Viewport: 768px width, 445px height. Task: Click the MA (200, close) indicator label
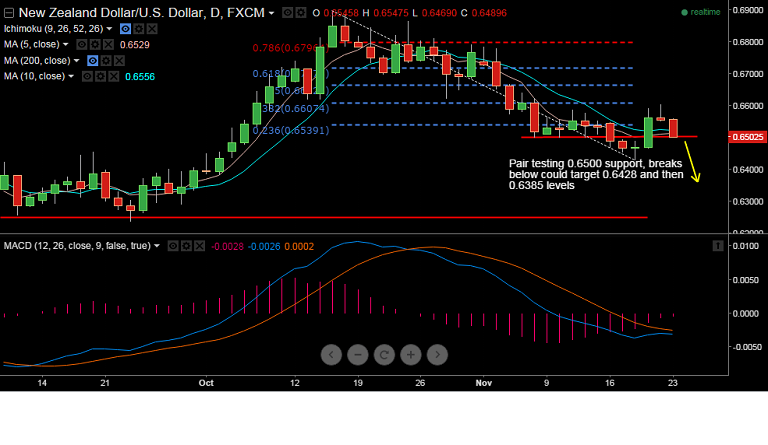37,61
